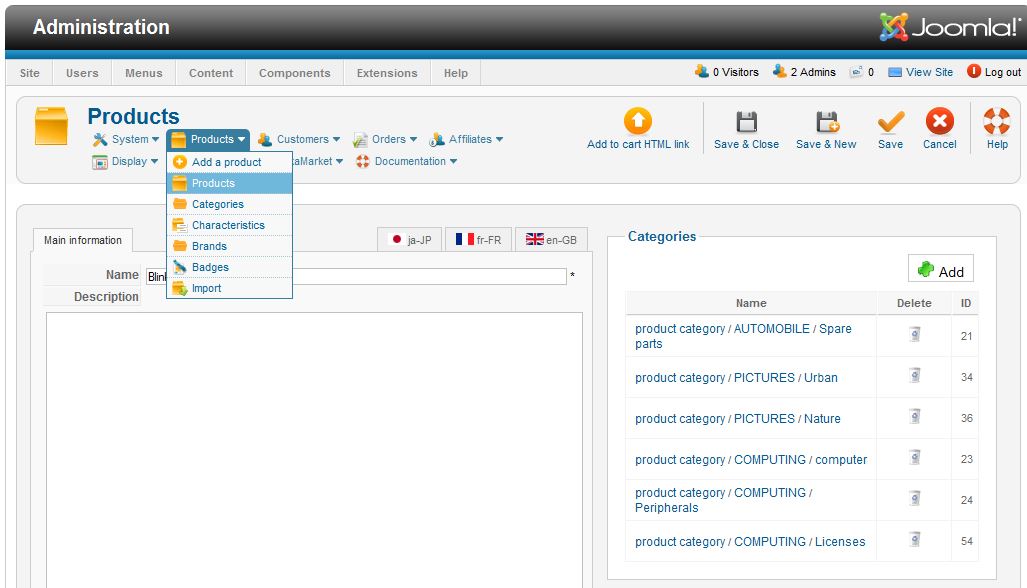Open product category / COMPUTING / computer
Viewport: 1027px width, 588px height.
tap(751, 460)
